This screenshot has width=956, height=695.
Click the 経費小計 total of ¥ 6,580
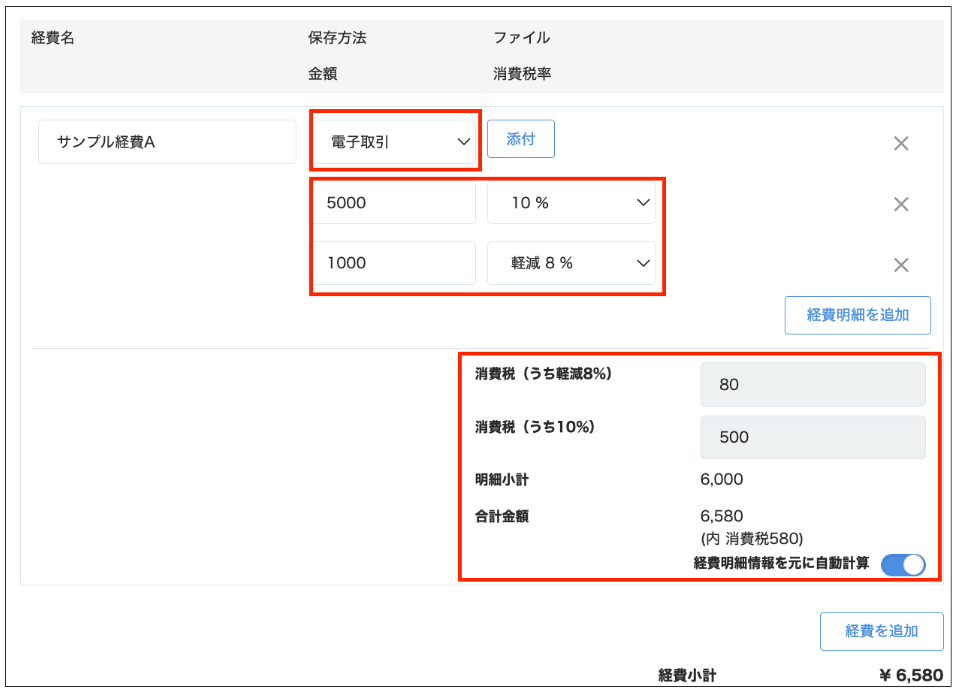910,675
